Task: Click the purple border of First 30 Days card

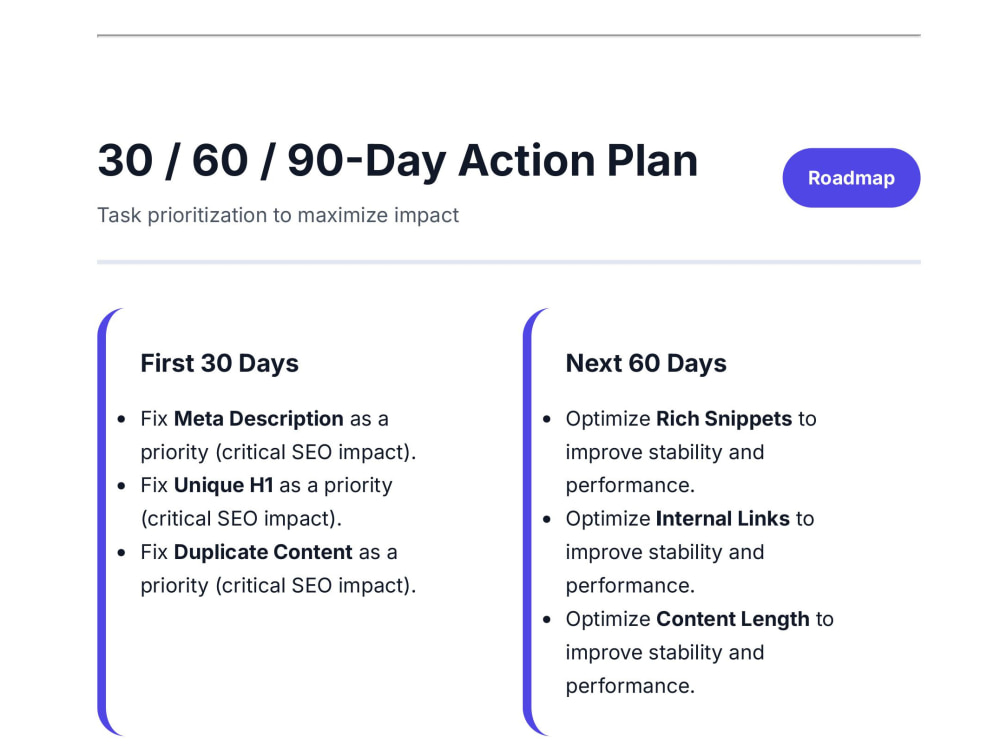Action: (102, 522)
